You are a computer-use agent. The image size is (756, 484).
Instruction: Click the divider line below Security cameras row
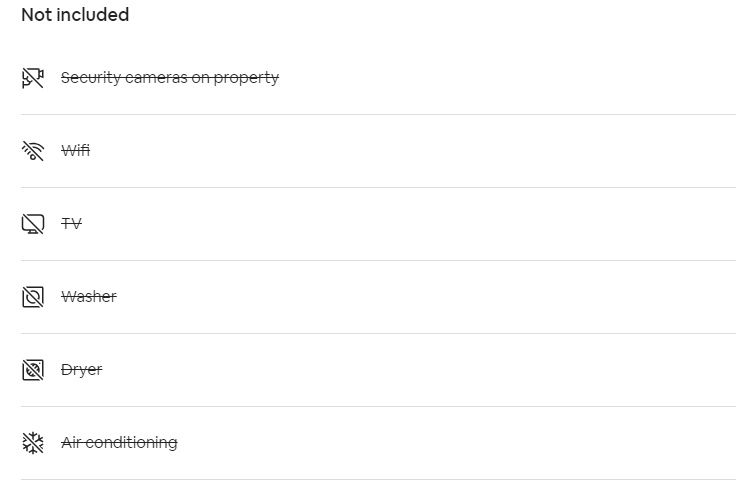click(x=378, y=115)
